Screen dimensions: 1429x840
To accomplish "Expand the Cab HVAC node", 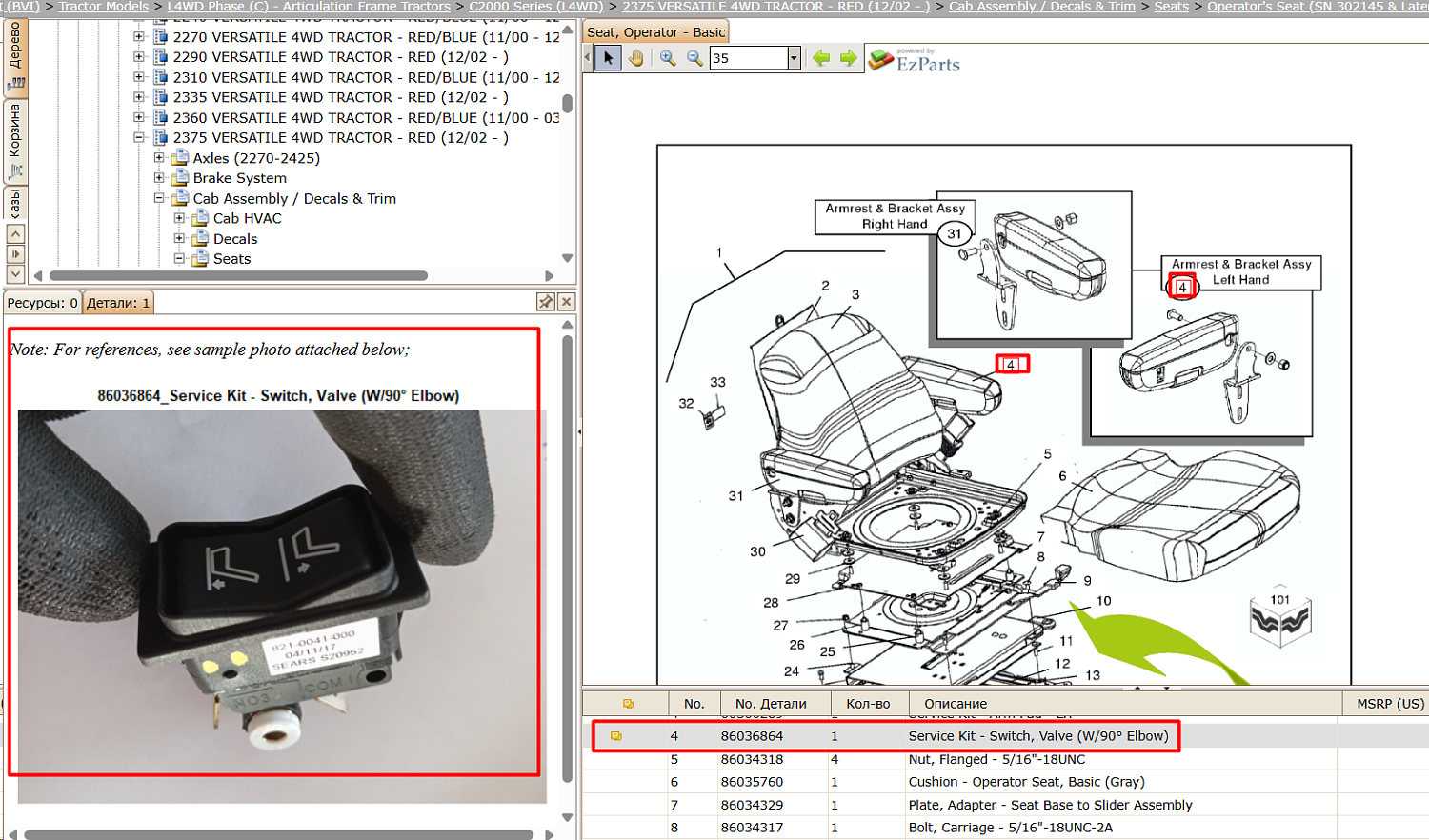I will pos(179,218).
